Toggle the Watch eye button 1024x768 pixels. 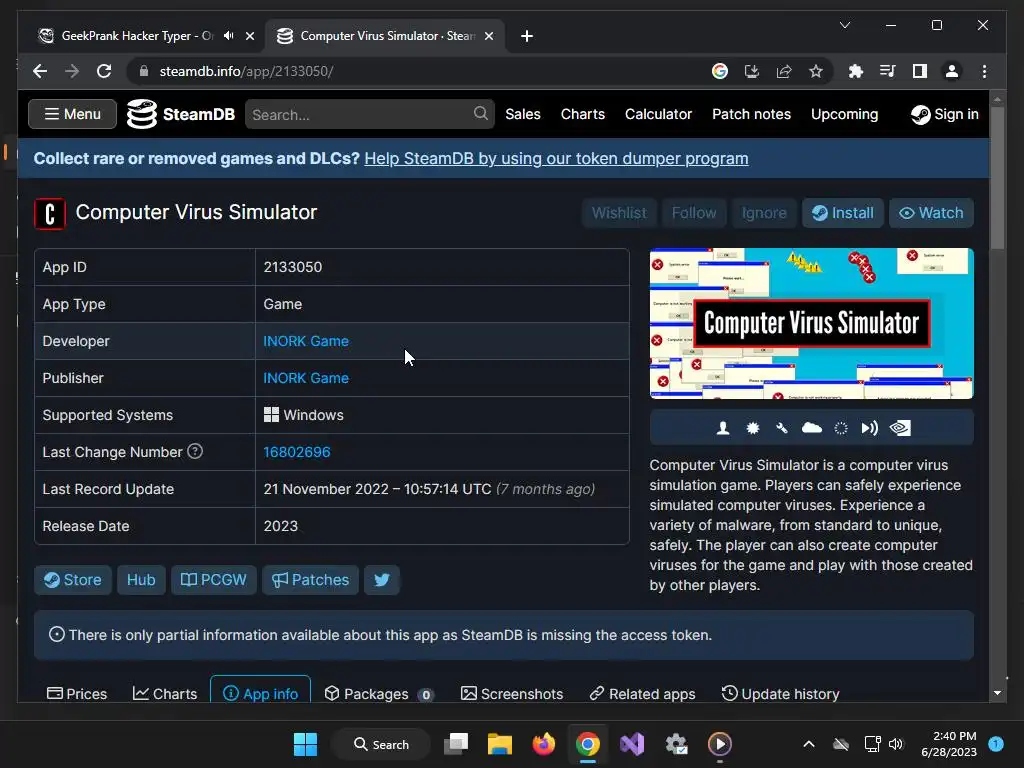point(931,213)
